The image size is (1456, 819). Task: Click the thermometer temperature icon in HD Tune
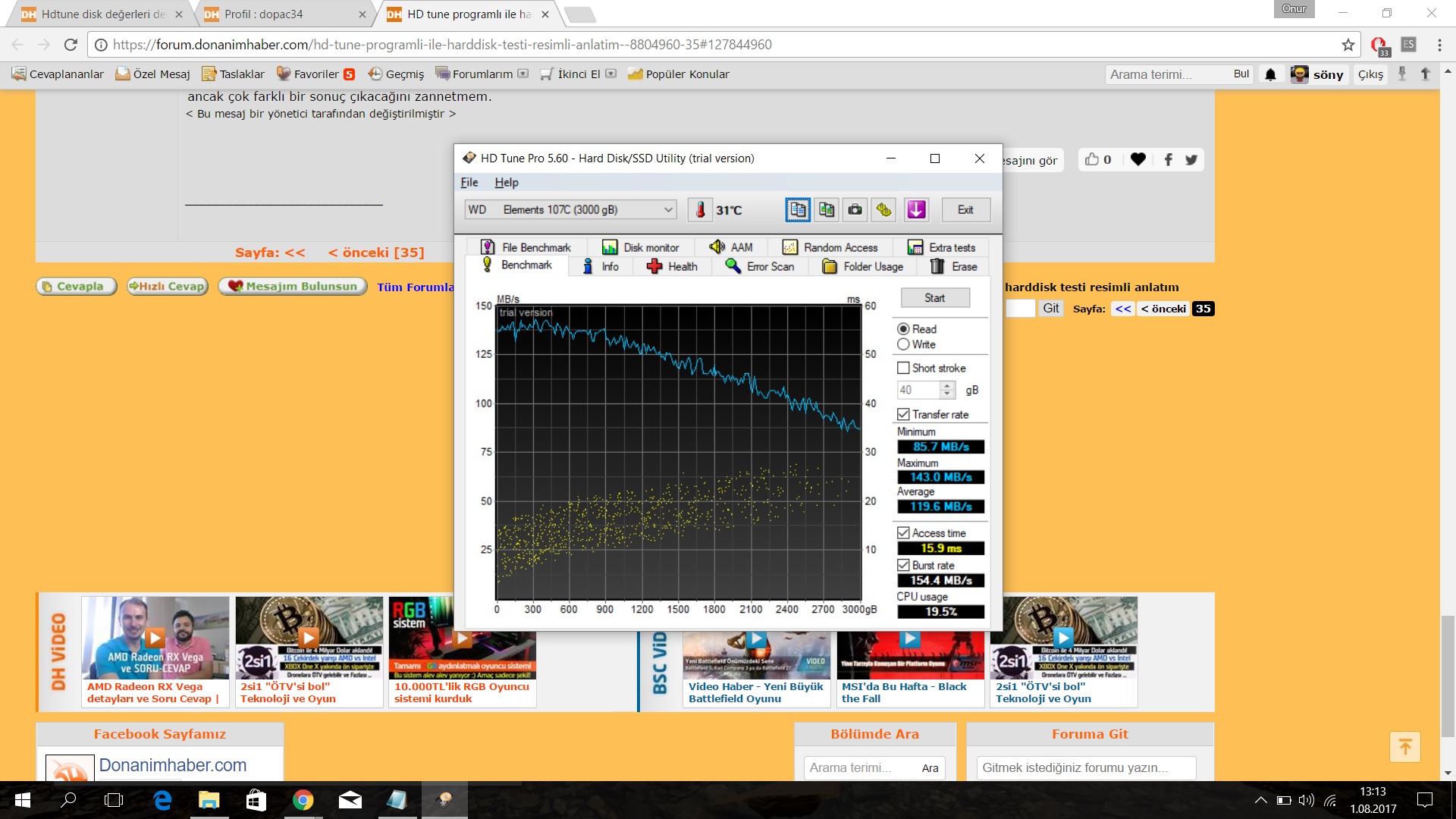coord(700,210)
